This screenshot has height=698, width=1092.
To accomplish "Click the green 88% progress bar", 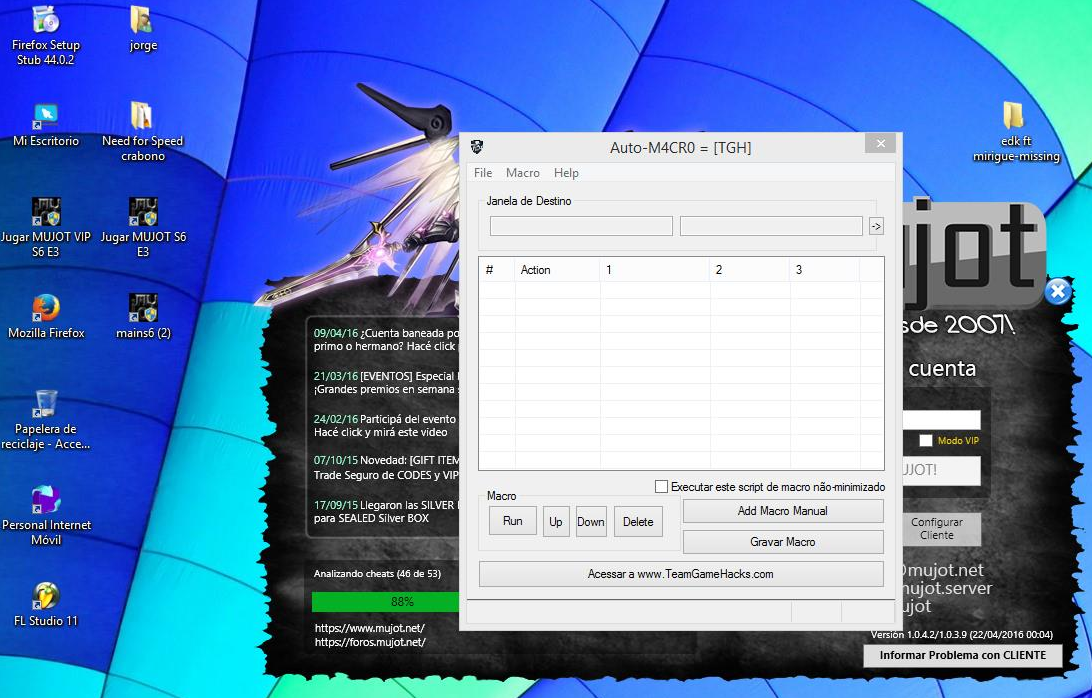I will point(385,602).
